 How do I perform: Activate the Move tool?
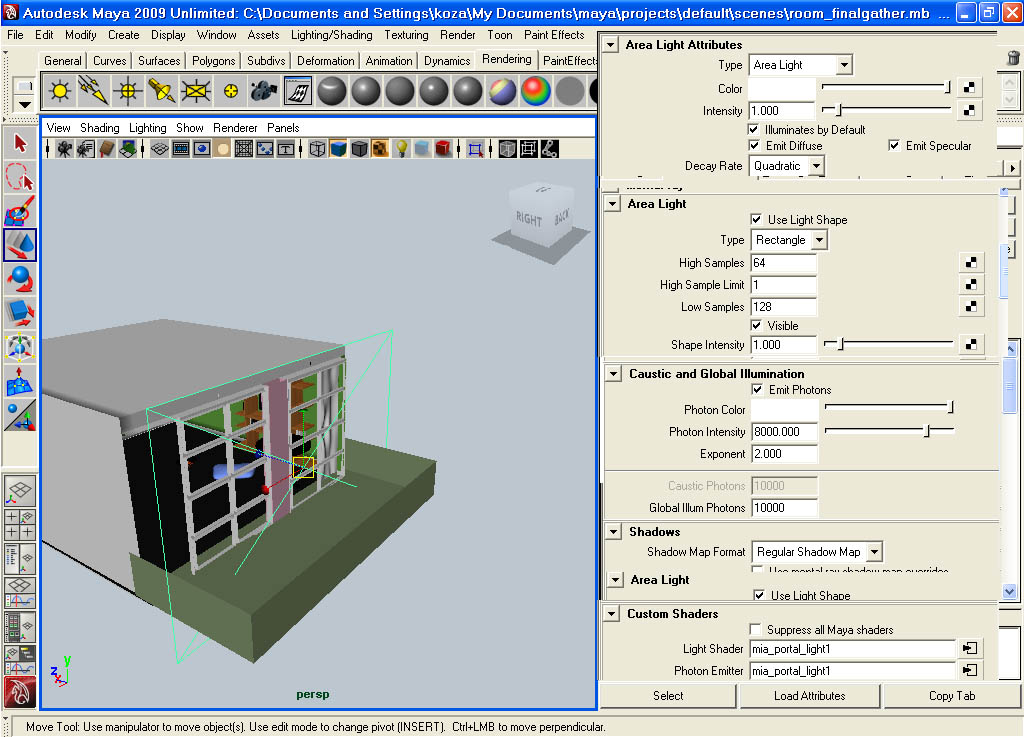tap(20, 245)
